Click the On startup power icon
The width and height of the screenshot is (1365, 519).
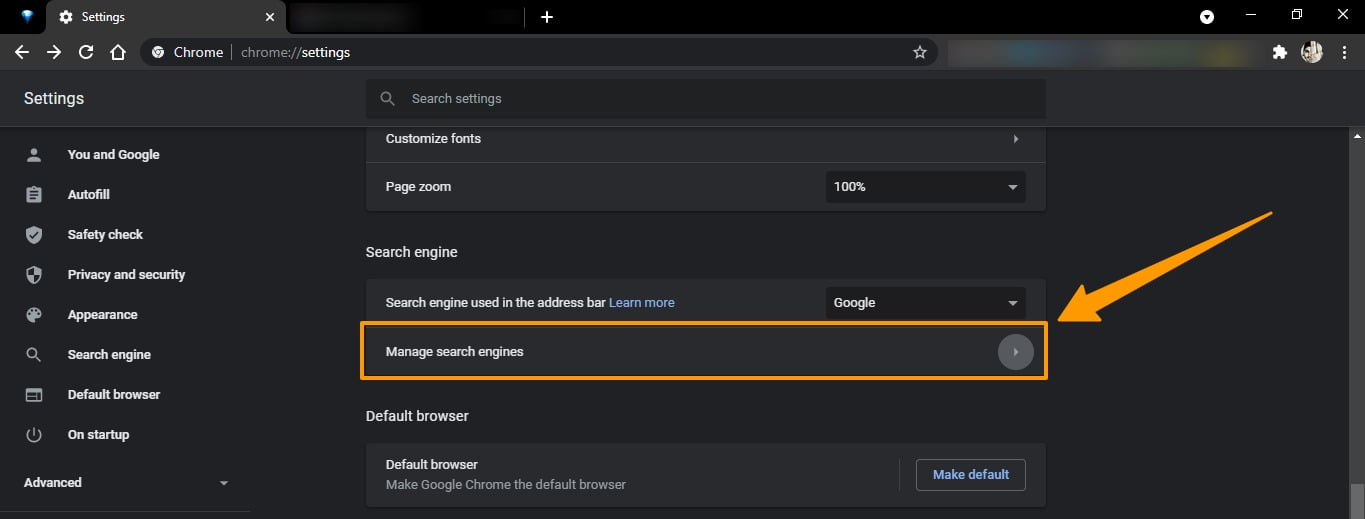34,434
